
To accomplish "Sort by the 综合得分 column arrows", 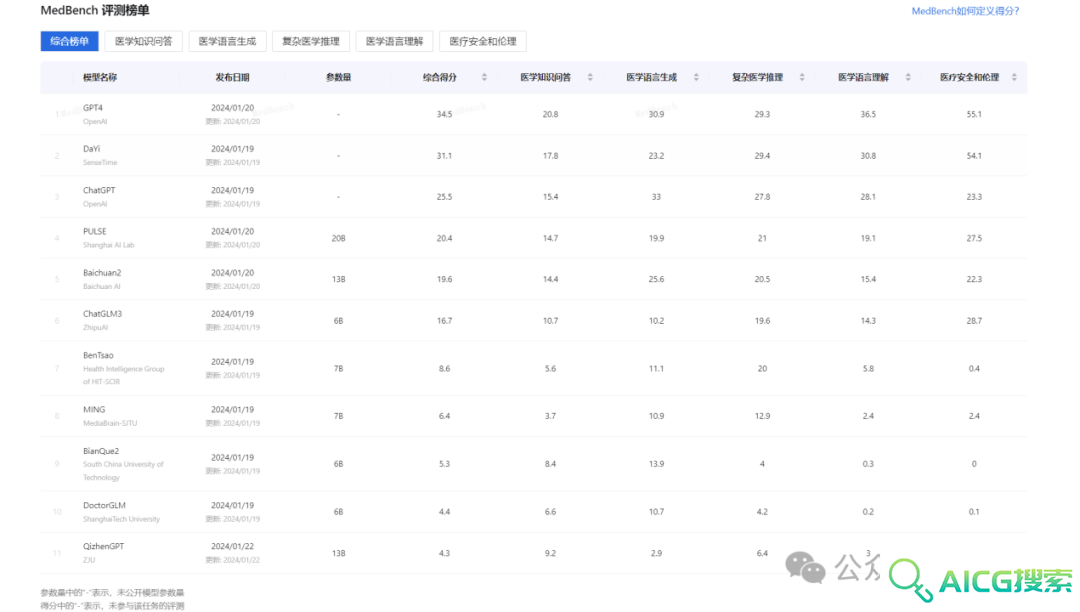I will [x=484, y=77].
